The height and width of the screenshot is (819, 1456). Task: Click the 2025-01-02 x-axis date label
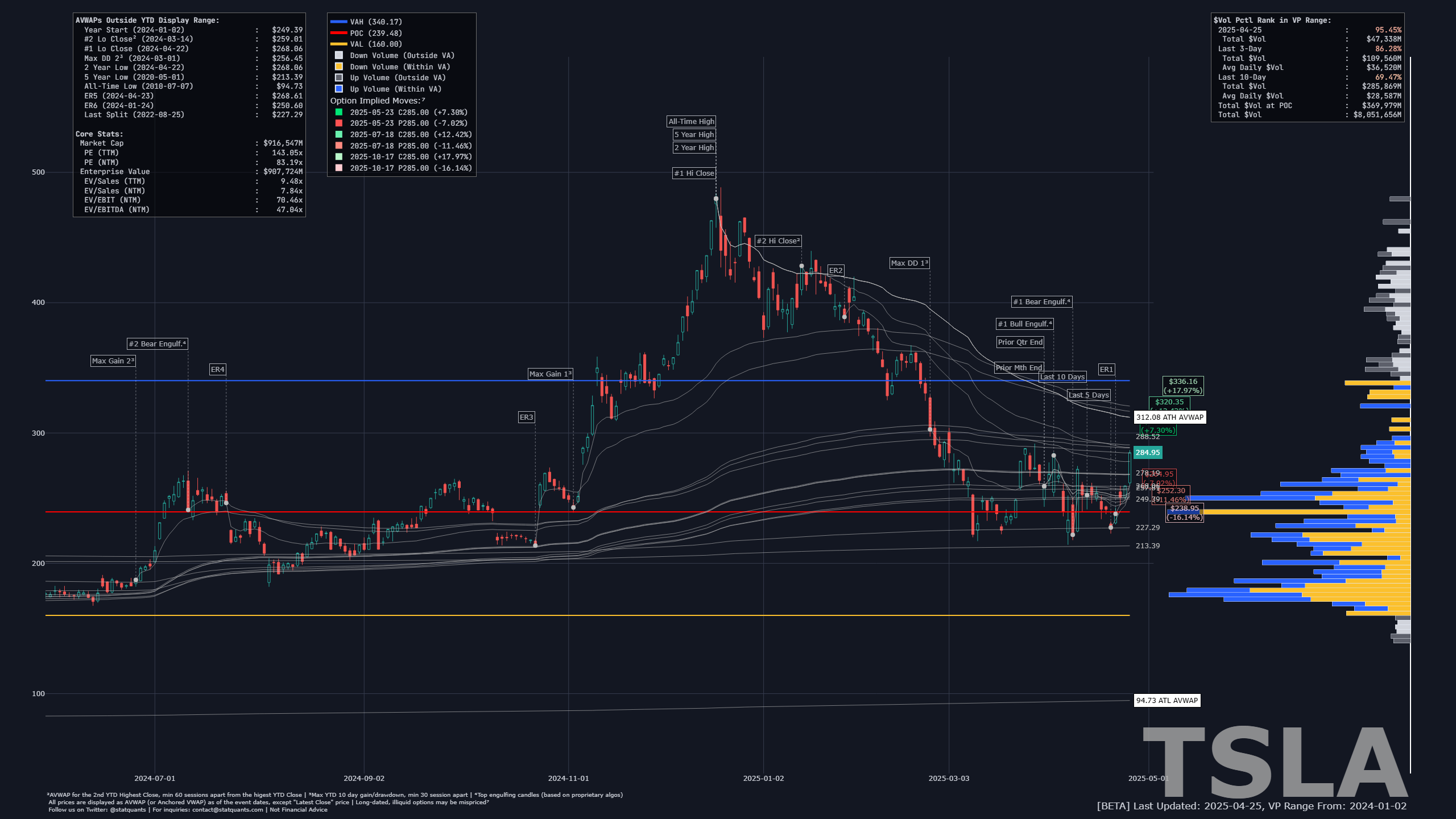[763, 778]
